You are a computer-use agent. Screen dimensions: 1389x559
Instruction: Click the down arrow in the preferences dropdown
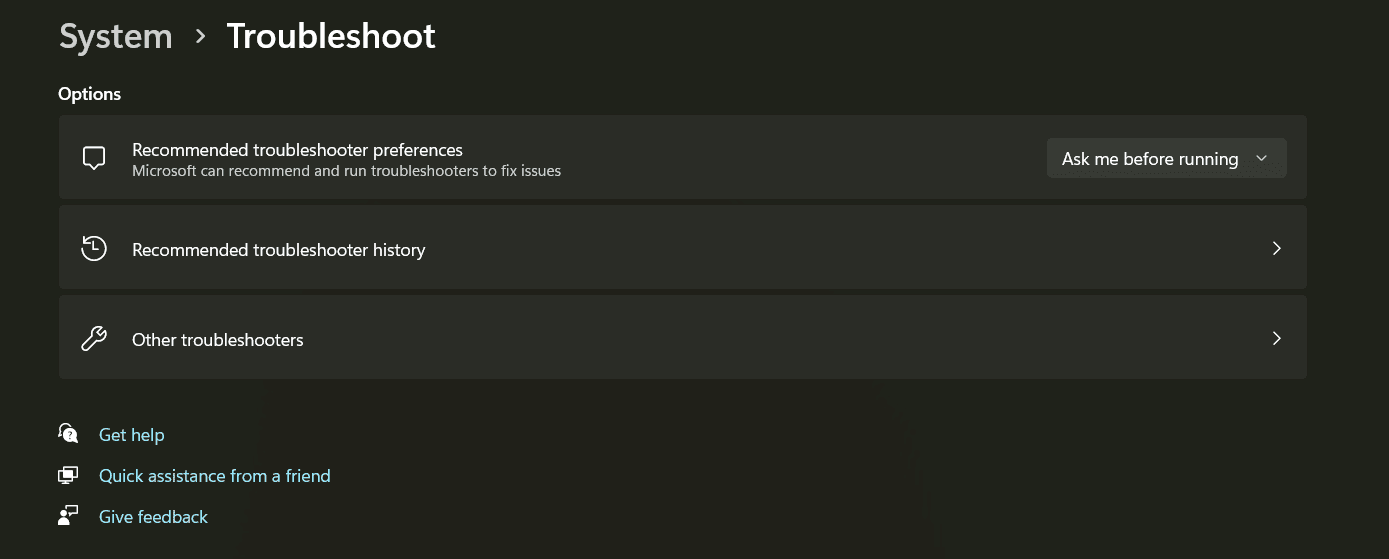(x=1261, y=159)
